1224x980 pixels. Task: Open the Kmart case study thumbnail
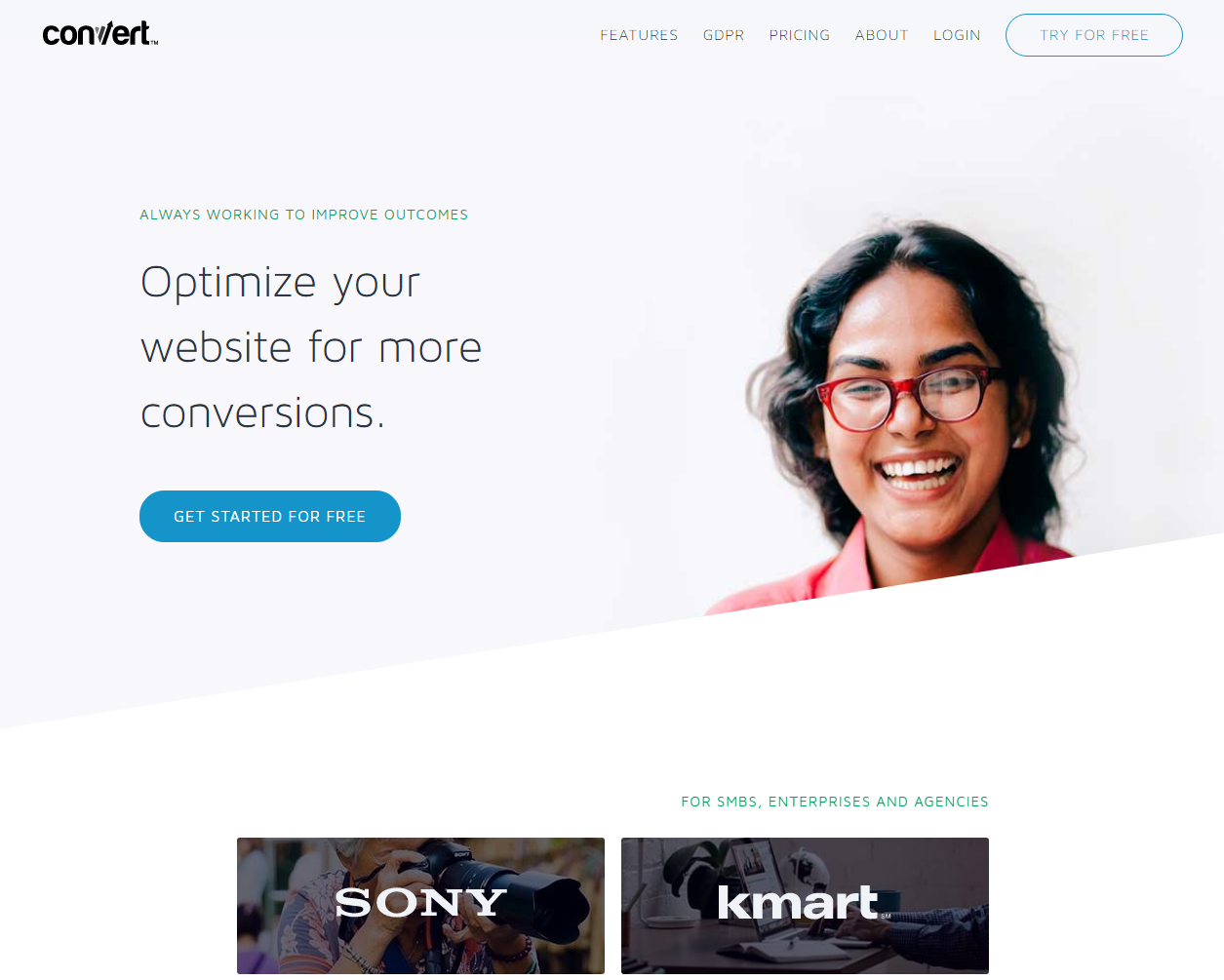pos(805,905)
